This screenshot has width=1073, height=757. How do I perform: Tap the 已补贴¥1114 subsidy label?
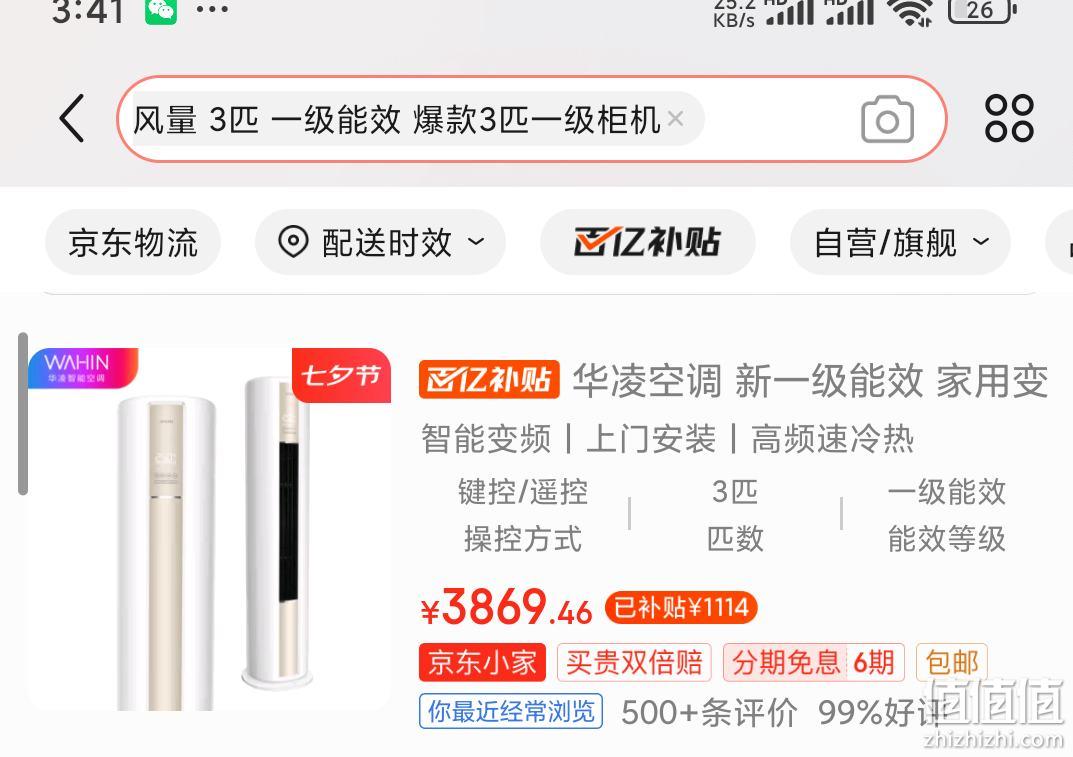click(x=681, y=607)
